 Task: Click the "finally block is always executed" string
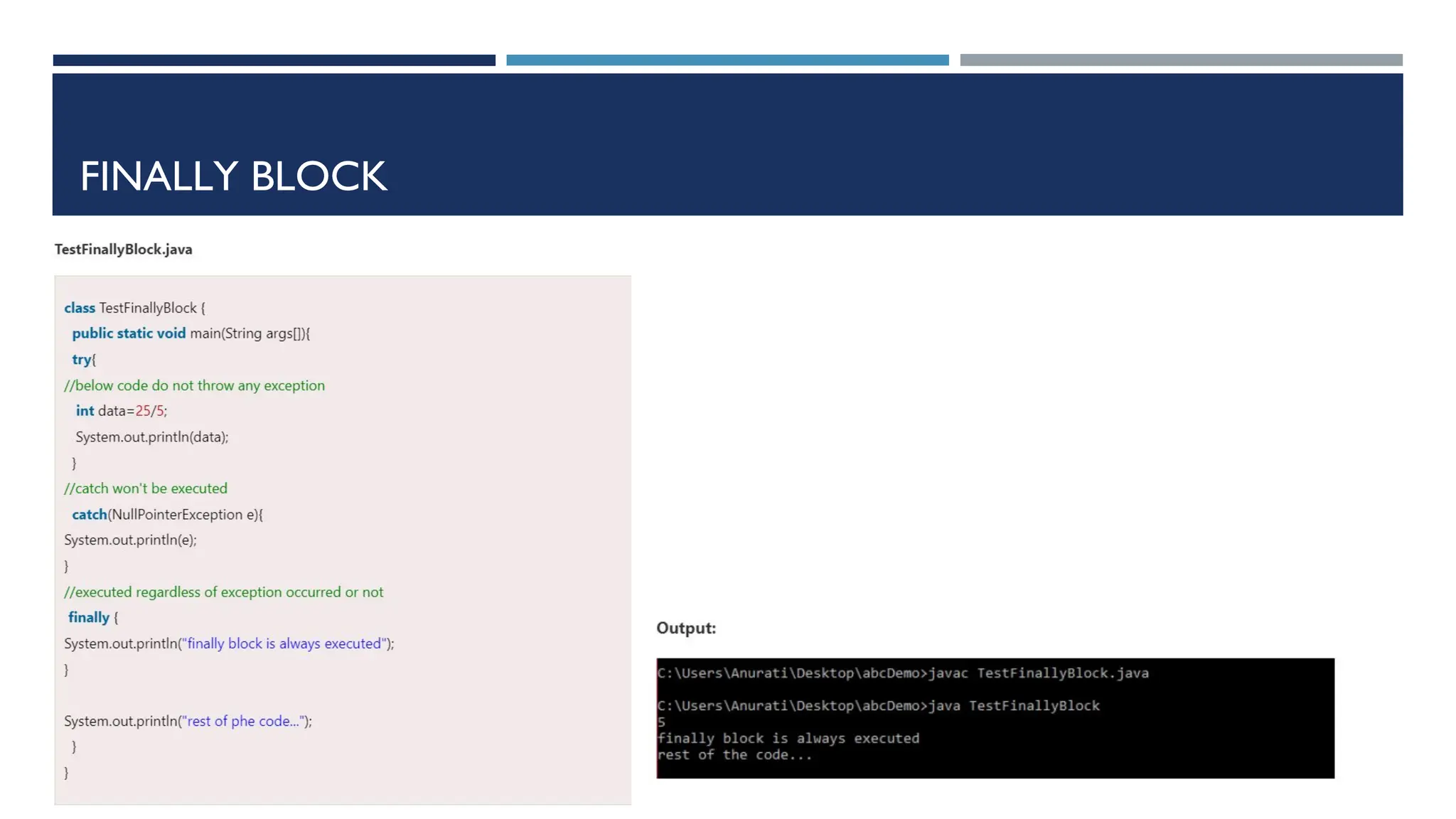tap(284, 644)
